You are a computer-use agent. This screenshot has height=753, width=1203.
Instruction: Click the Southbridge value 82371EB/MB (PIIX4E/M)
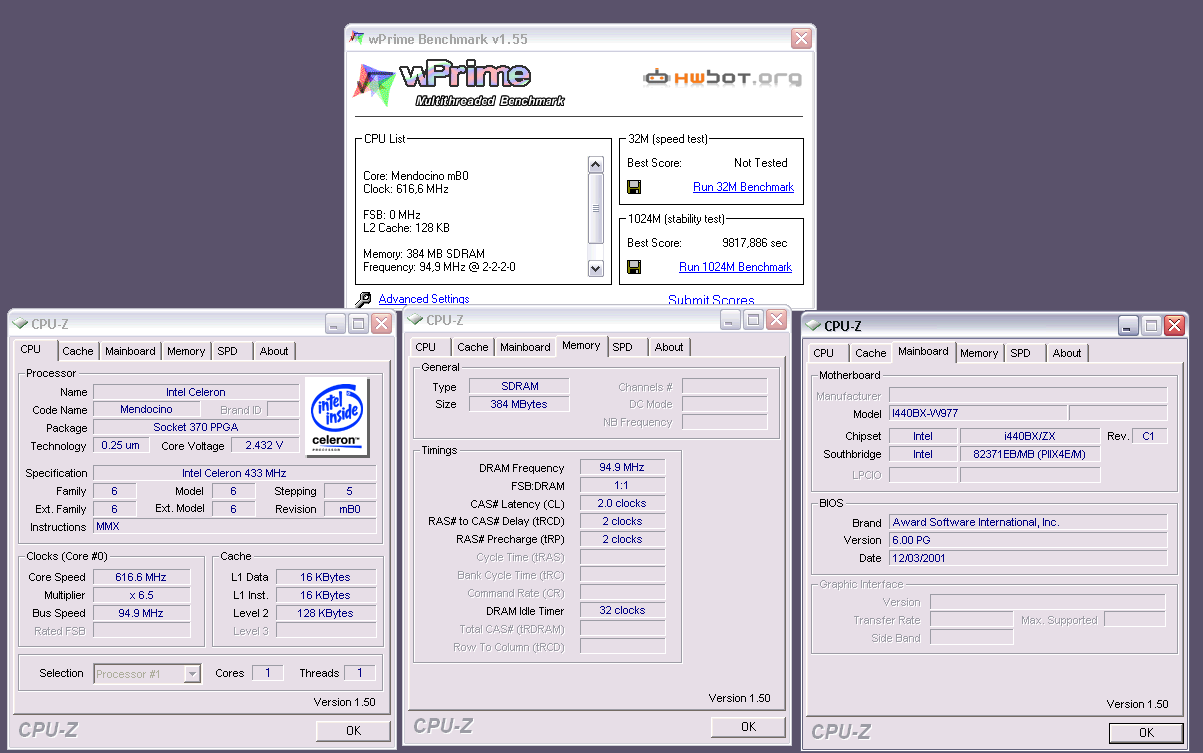(x=1030, y=455)
